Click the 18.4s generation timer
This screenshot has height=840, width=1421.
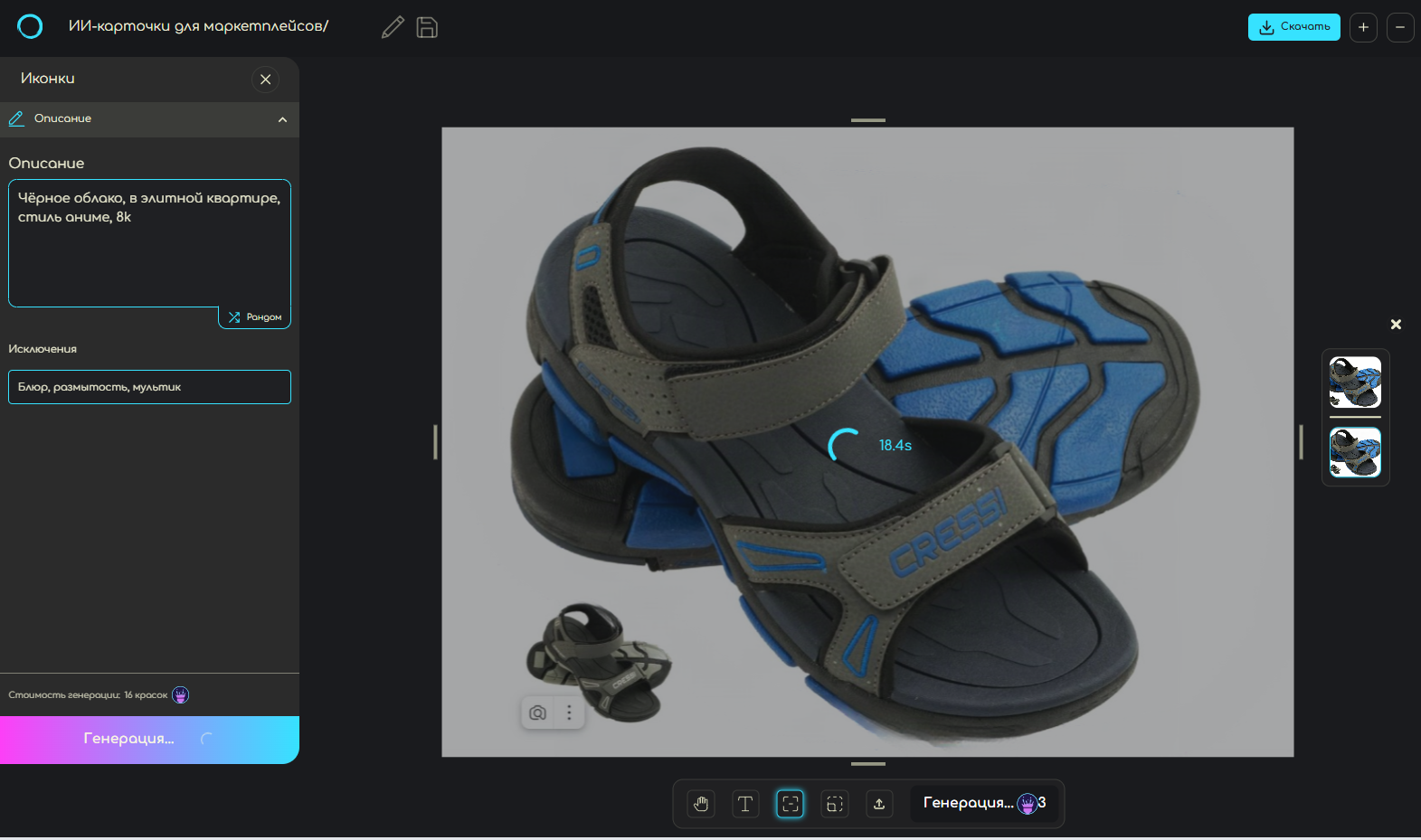tap(895, 445)
